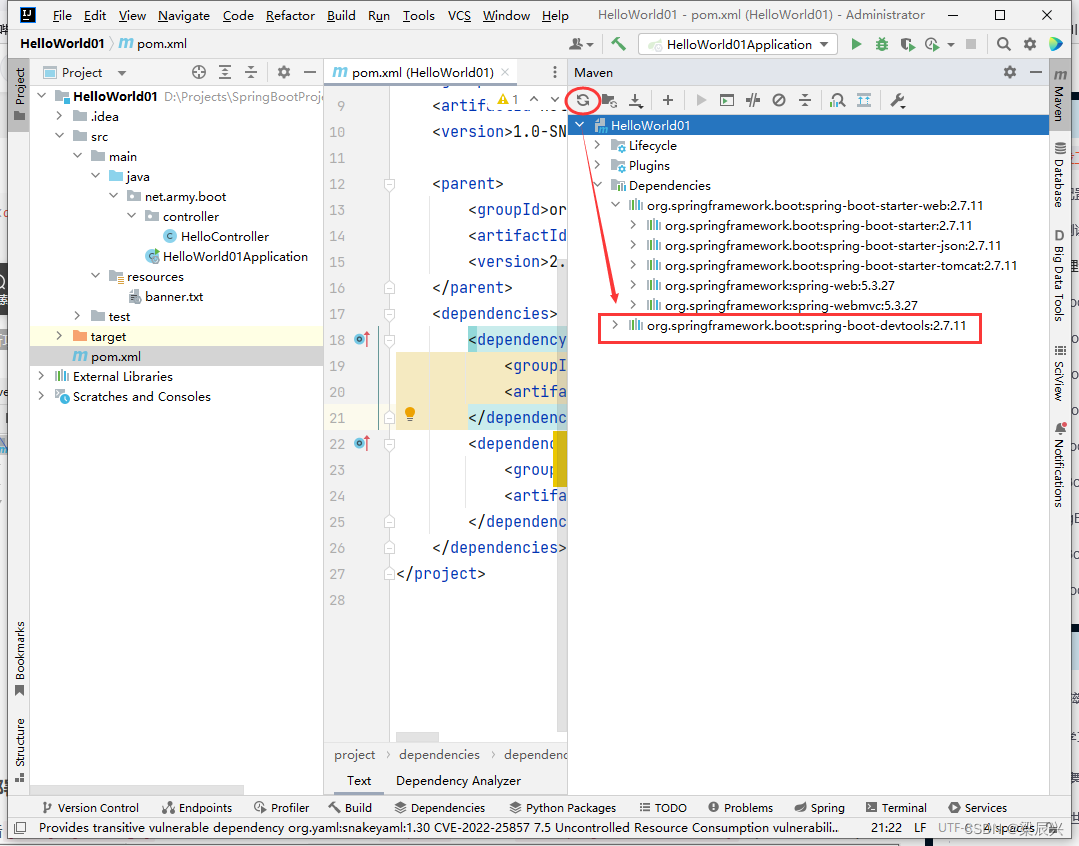The width and height of the screenshot is (1079, 846).
Task: Switch to Text tab of pom editor
Action: (x=359, y=781)
